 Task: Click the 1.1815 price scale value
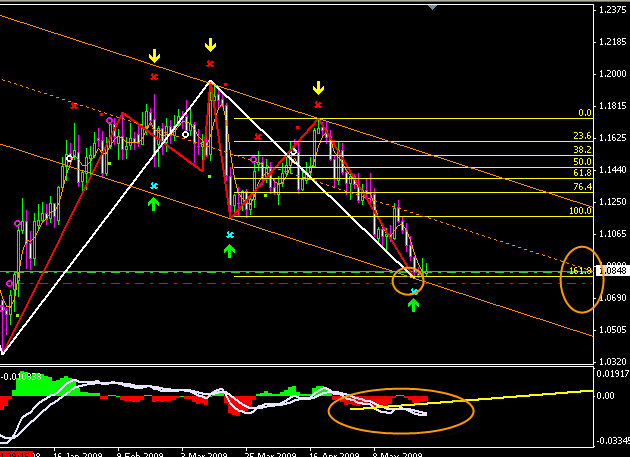tap(612, 106)
